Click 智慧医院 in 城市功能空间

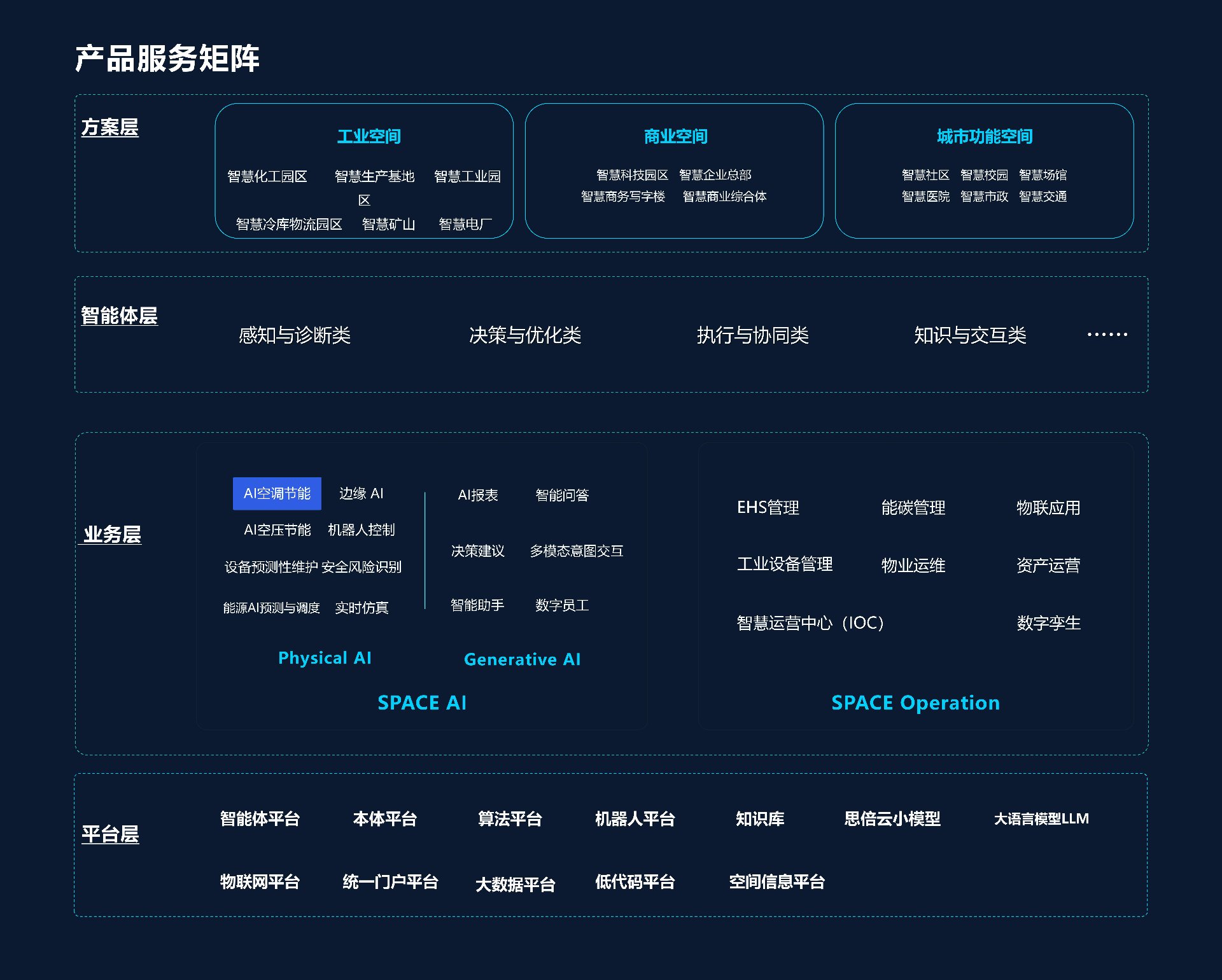[925, 197]
